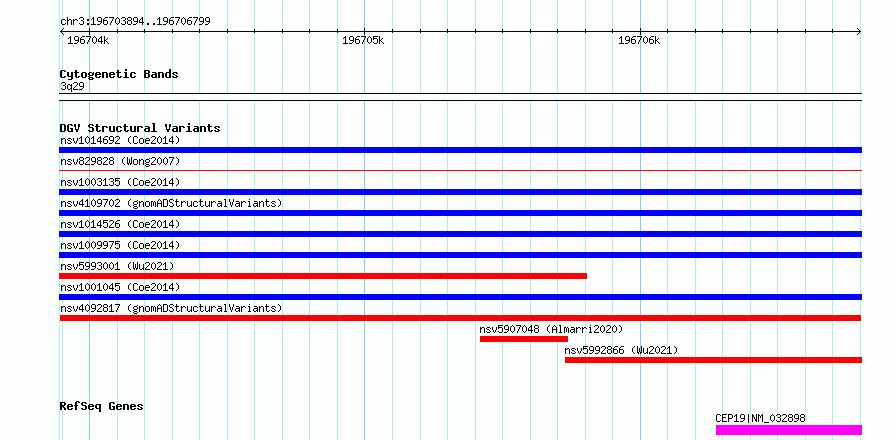890x440 pixels.
Task: Click the red bar under nsv4092817
Action: [460, 318]
